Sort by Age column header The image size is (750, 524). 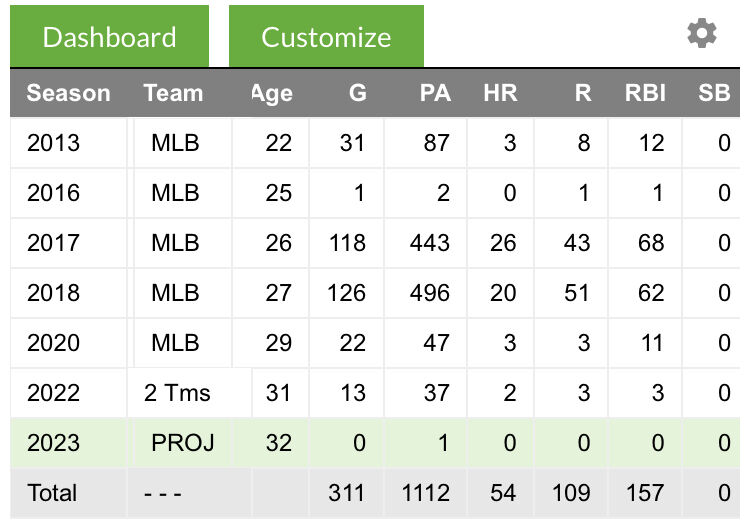pos(271,93)
